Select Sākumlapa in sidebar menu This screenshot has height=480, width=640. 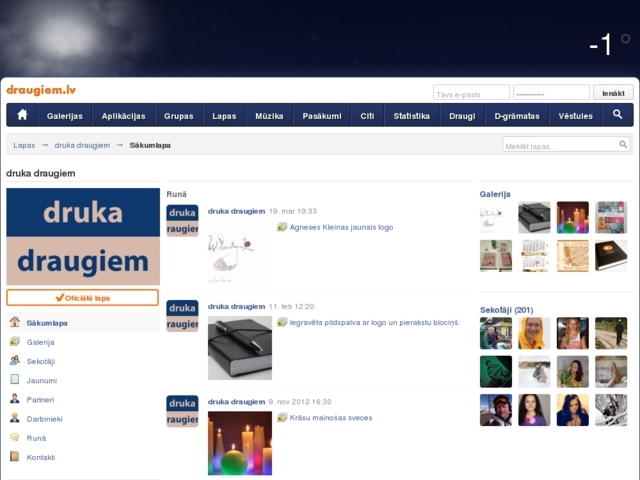[47, 323]
